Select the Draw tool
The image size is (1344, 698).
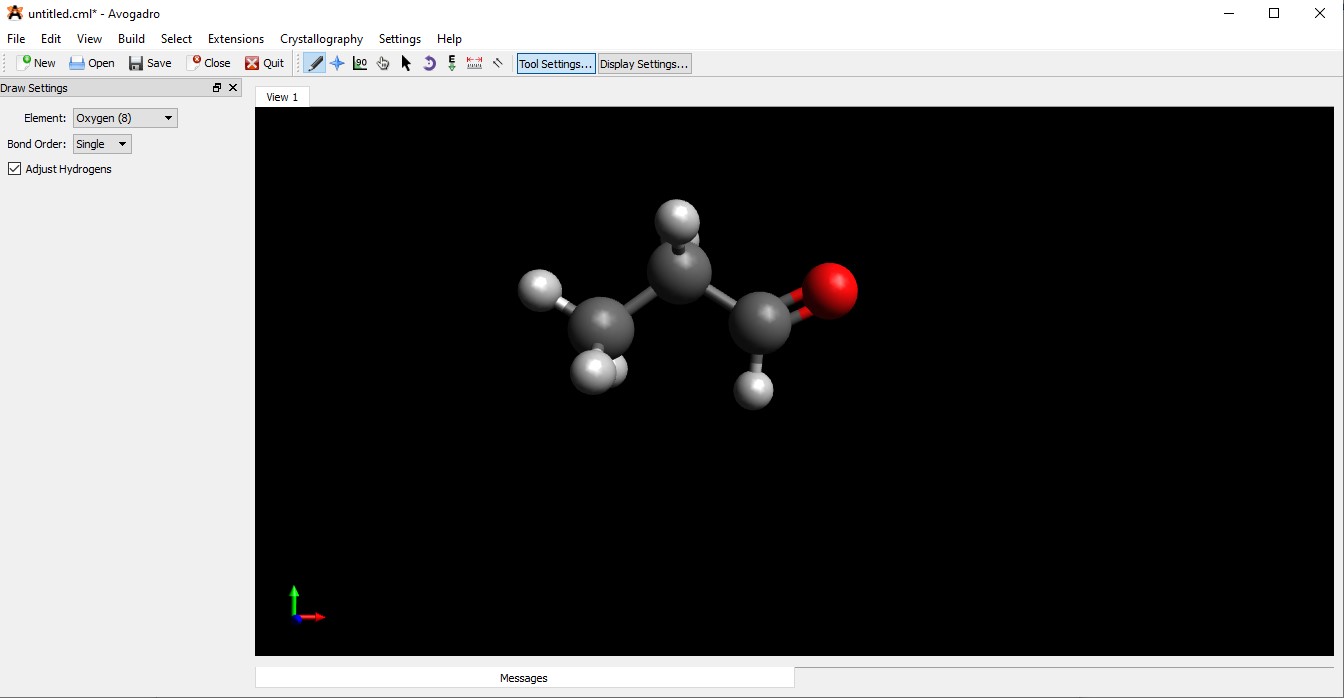(x=314, y=63)
